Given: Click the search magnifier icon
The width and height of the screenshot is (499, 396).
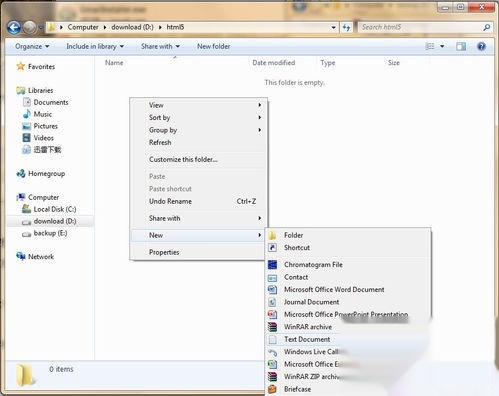Looking at the screenshot, I should [487, 27].
